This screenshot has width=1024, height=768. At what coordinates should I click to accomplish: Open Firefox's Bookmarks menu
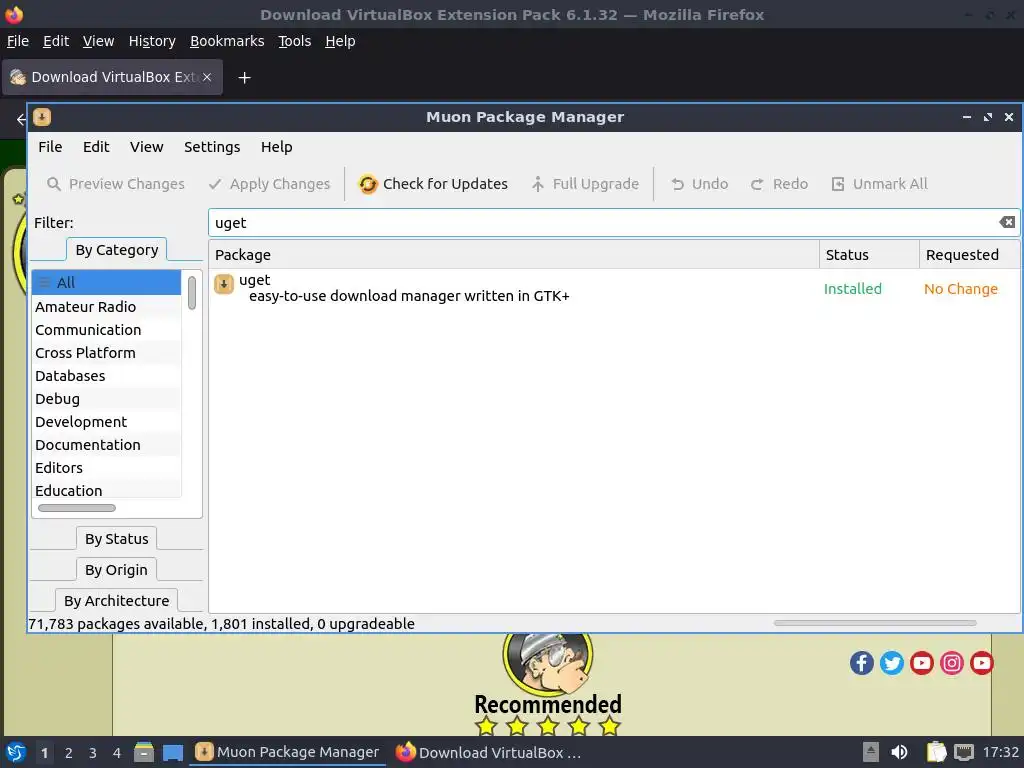coord(227,41)
